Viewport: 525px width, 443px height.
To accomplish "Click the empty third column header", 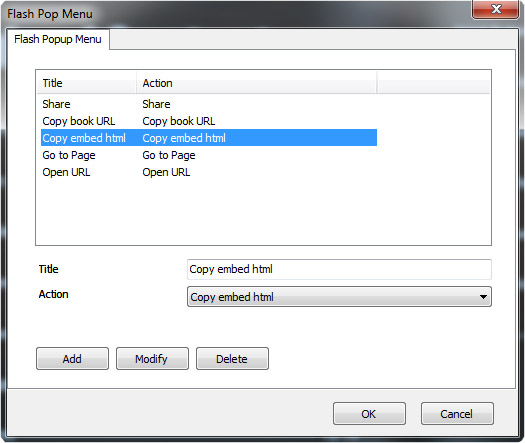I will point(434,83).
